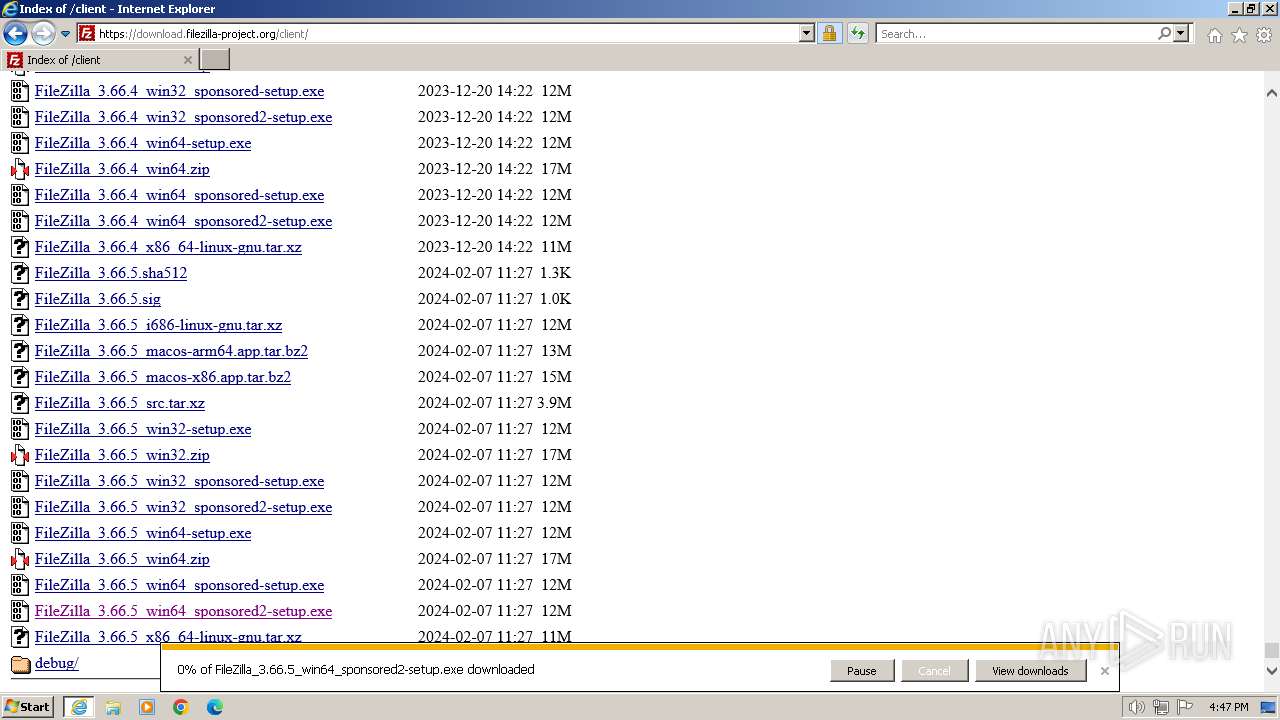Viewport: 1280px width, 720px height.
Task: Open Favorites with the star icon
Action: [1239, 35]
